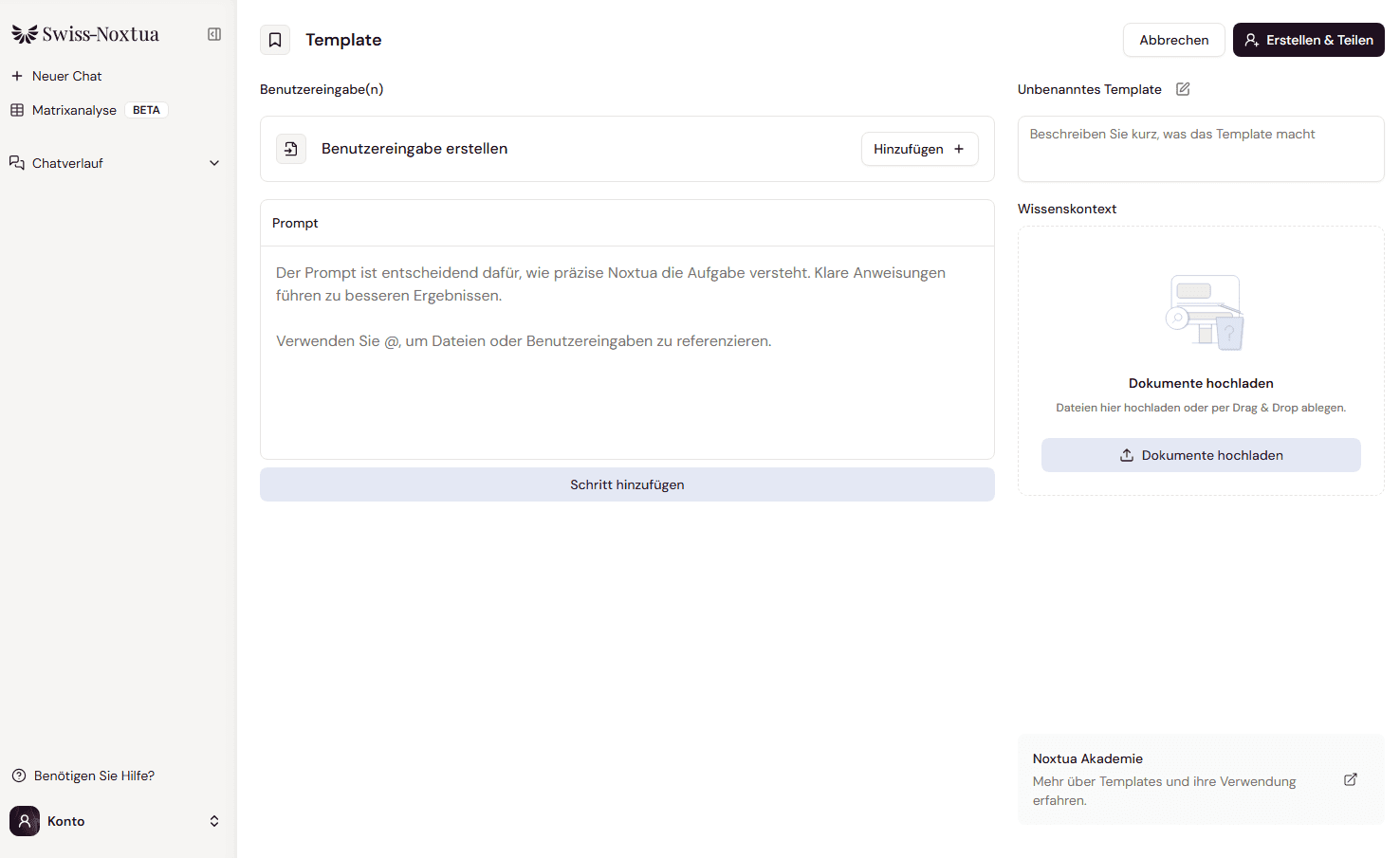Focus the template description field
The width and height of the screenshot is (1400, 858).
click(x=1201, y=149)
